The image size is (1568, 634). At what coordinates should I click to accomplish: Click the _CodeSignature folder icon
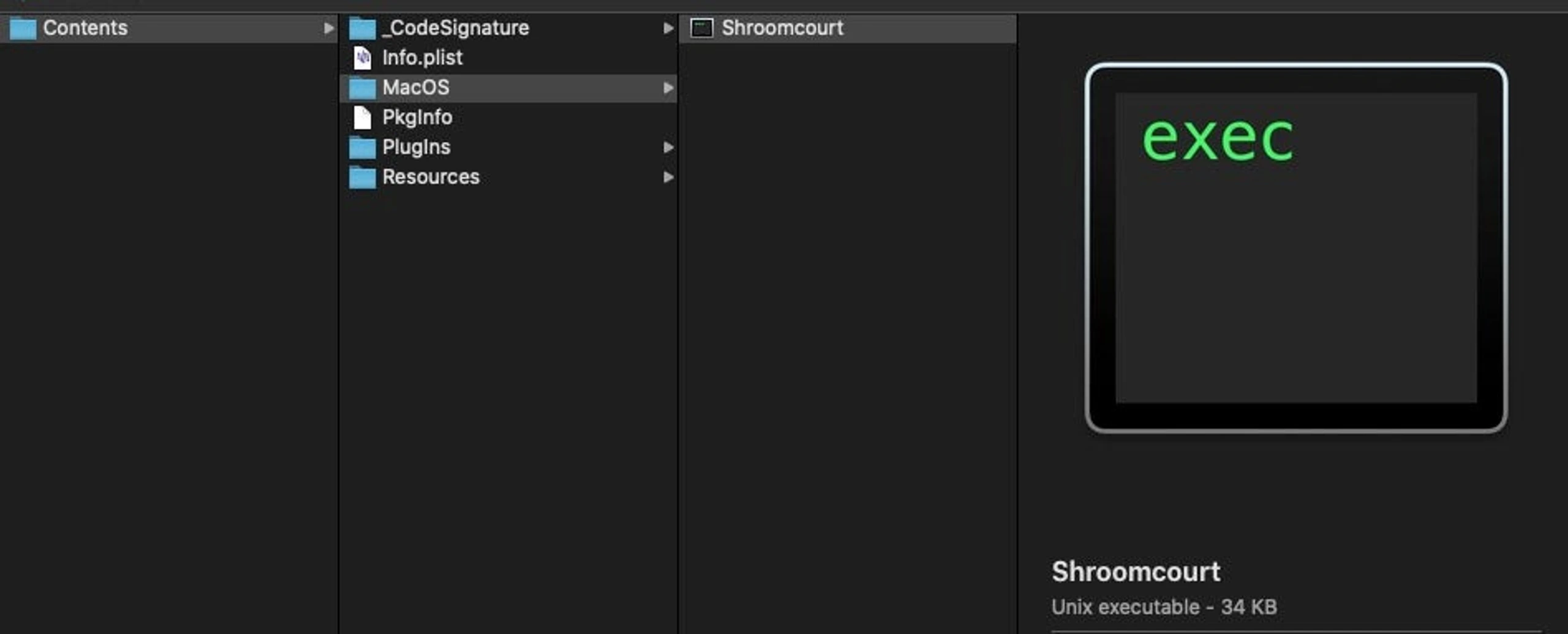click(362, 28)
